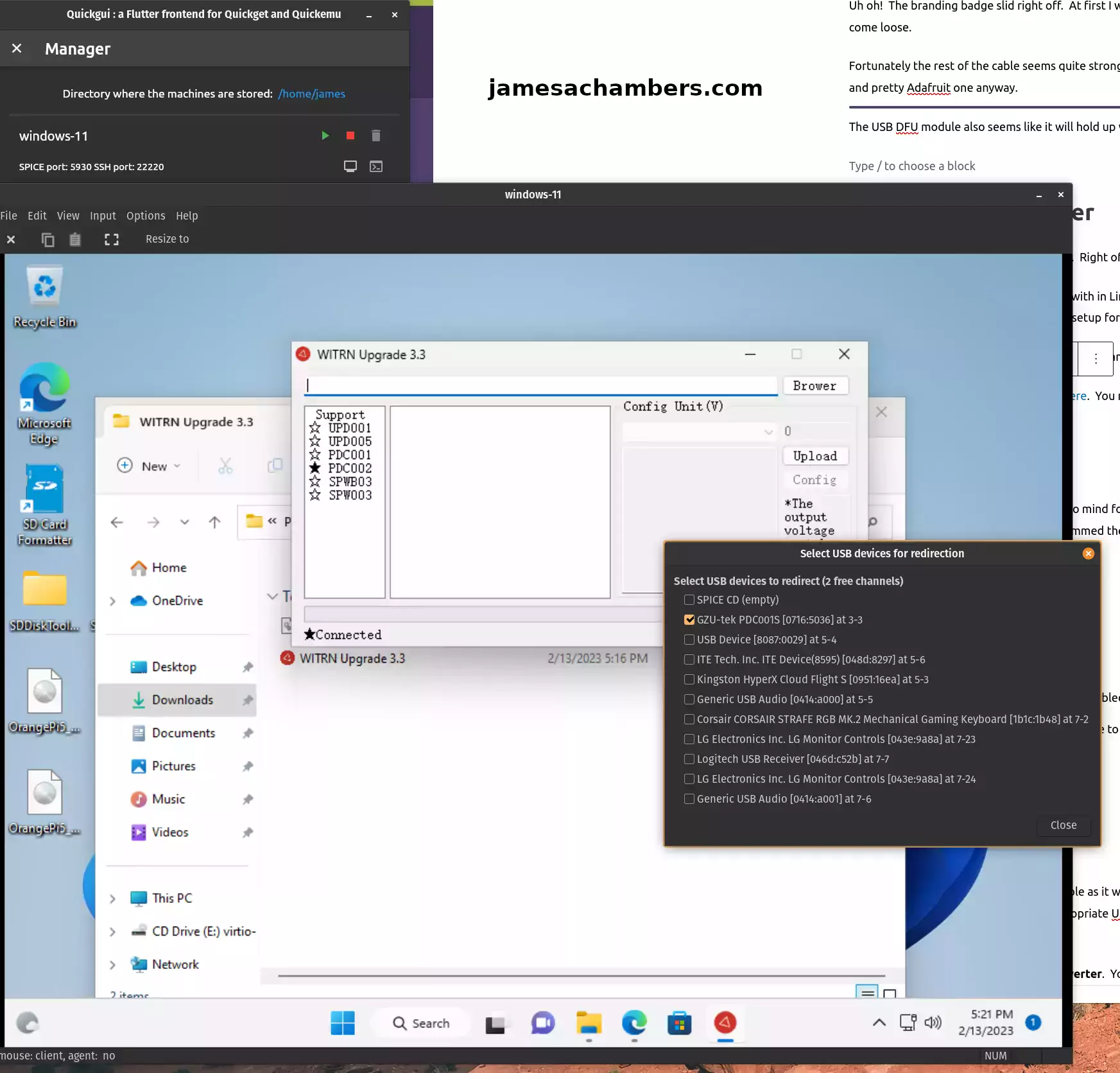Check Logitech USB Receiver checkbox
The image size is (1120, 1073).
tap(689, 759)
